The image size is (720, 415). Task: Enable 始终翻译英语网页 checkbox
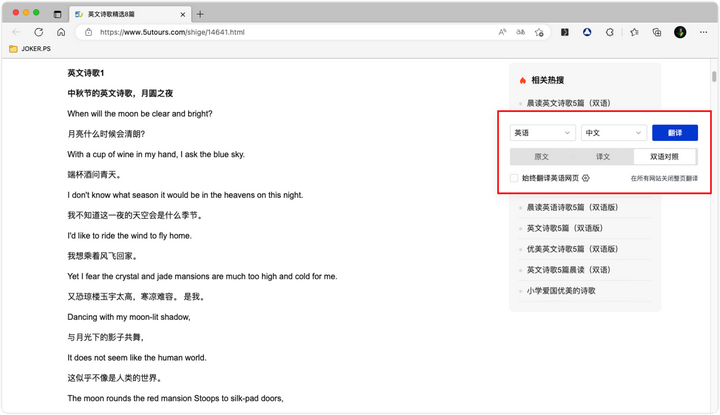[x=514, y=178]
